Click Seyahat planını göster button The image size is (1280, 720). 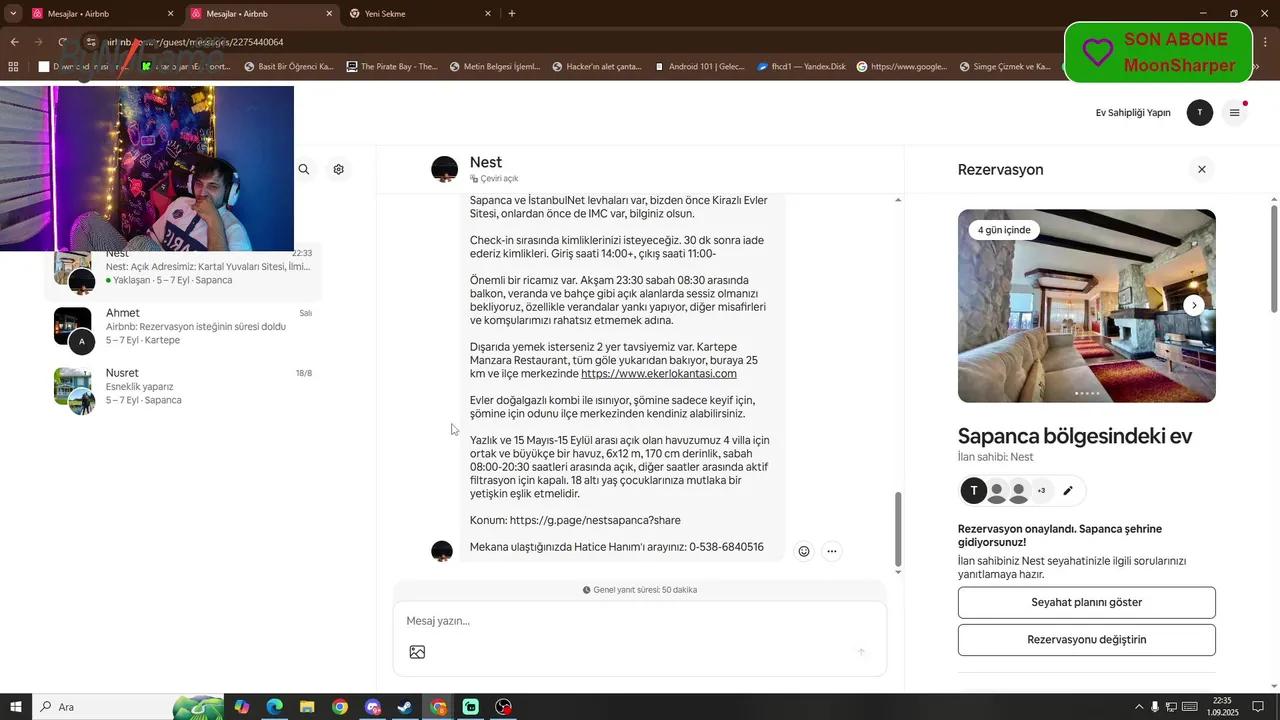pyautogui.click(x=1087, y=603)
